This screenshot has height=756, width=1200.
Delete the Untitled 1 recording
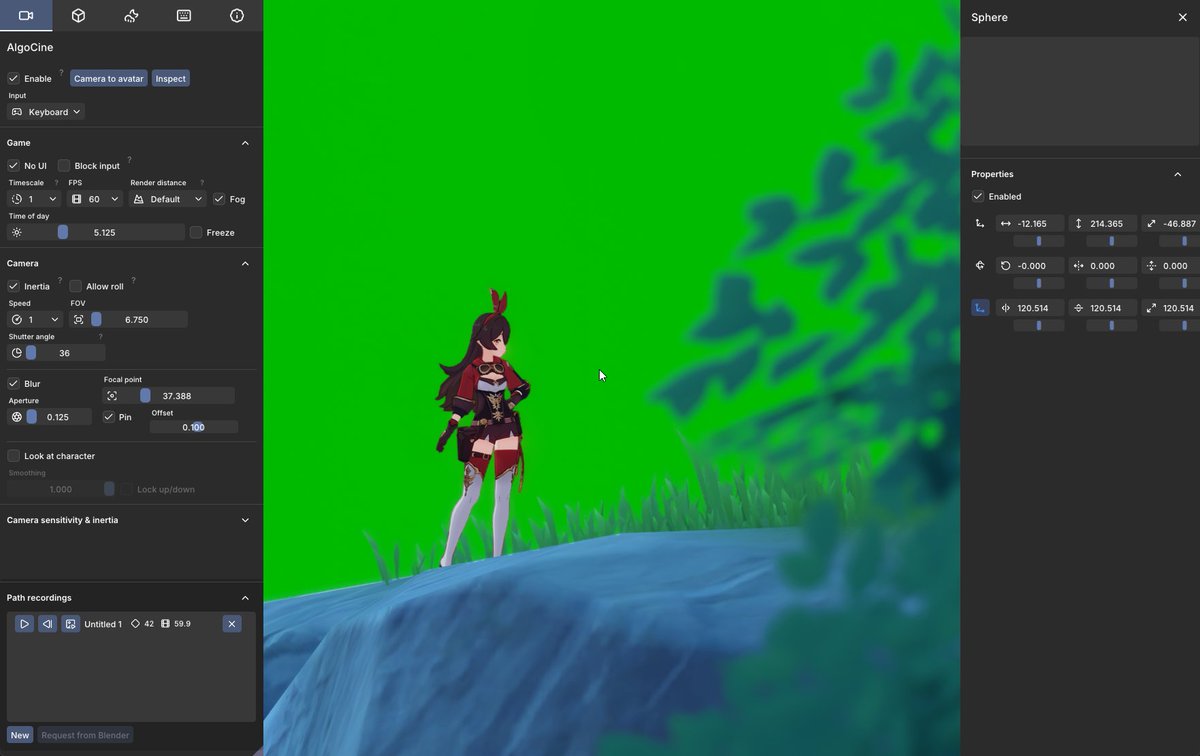[231, 624]
